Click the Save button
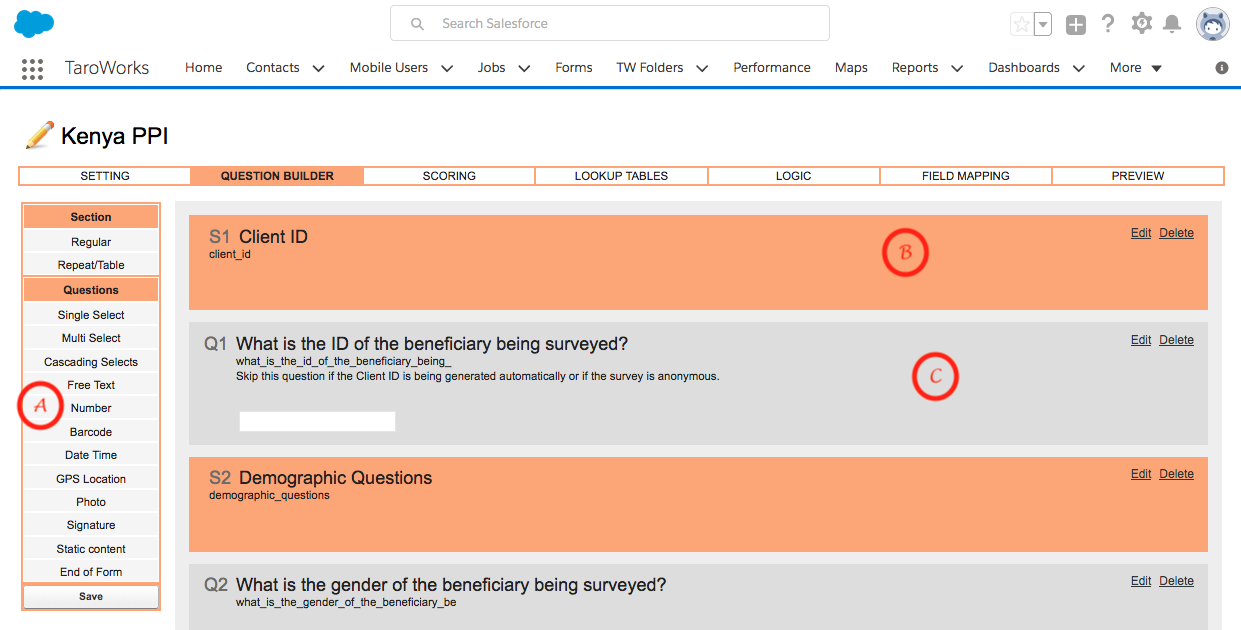The width and height of the screenshot is (1241, 630). coord(91,596)
